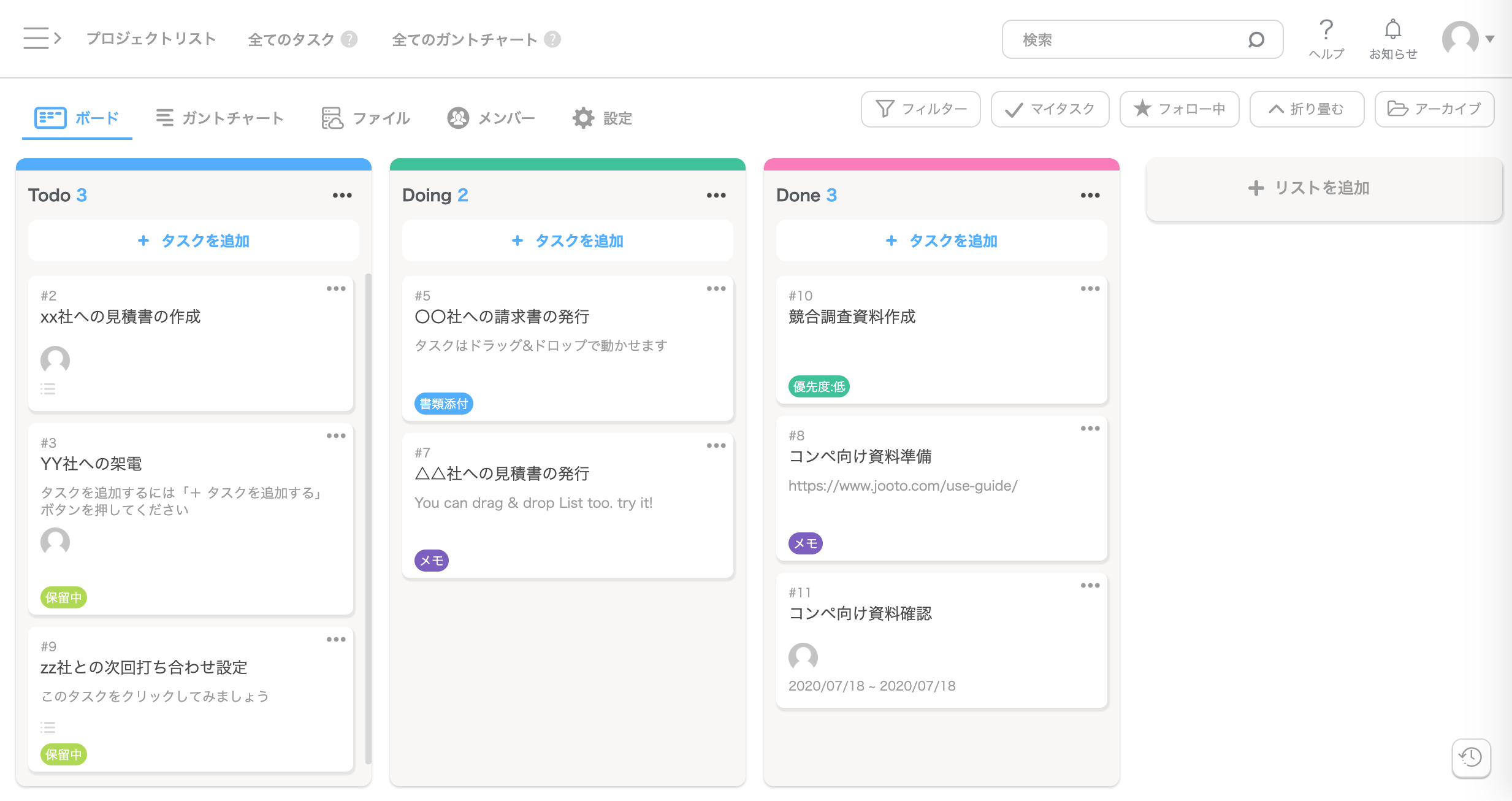Image resolution: width=1512 pixels, height=801 pixels.
Task: Click the help question mark icon
Action: [1326, 29]
